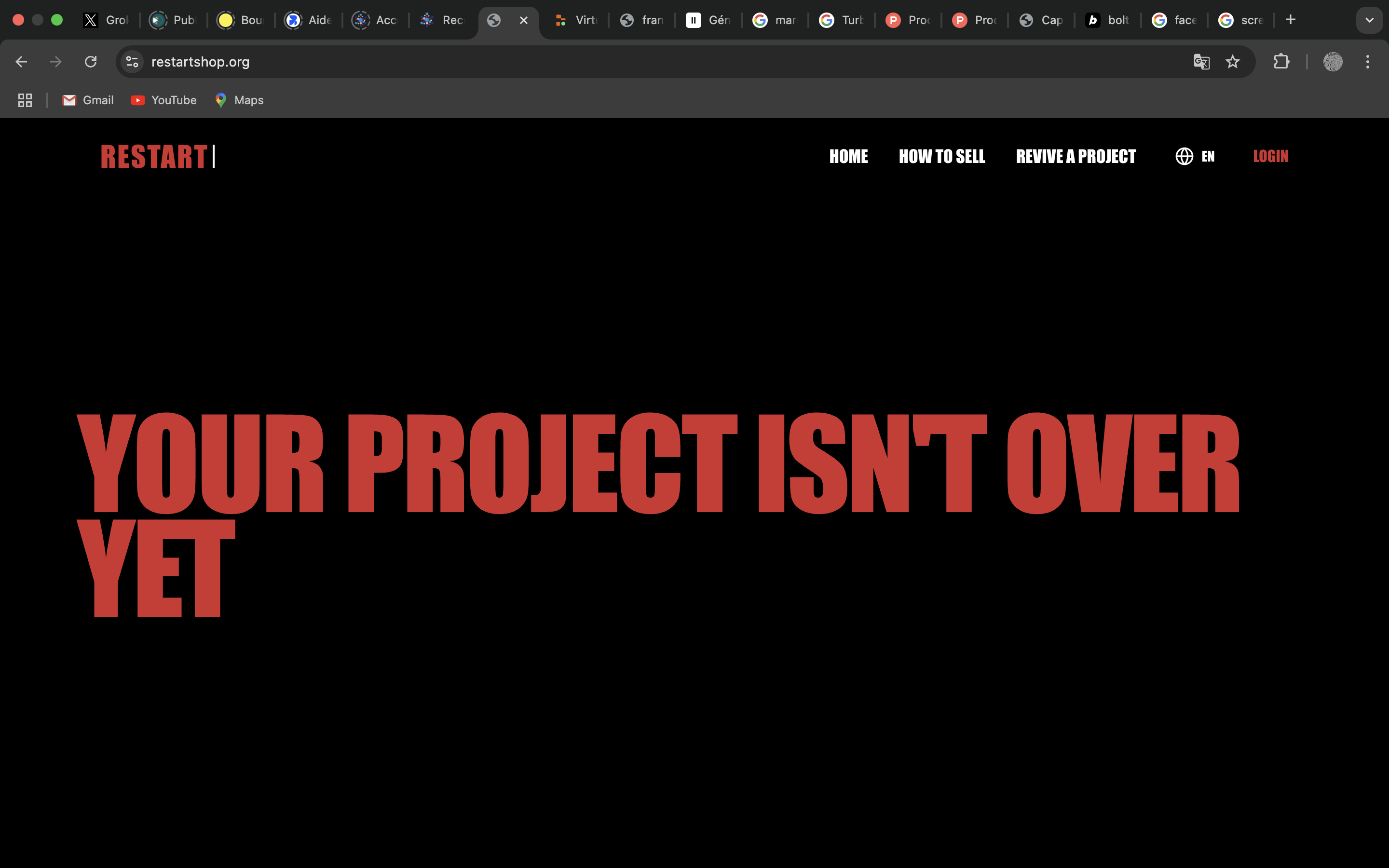Open the Chrome profile avatar
This screenshot has height=868, width=1389.
click(x=1333, y=61)
